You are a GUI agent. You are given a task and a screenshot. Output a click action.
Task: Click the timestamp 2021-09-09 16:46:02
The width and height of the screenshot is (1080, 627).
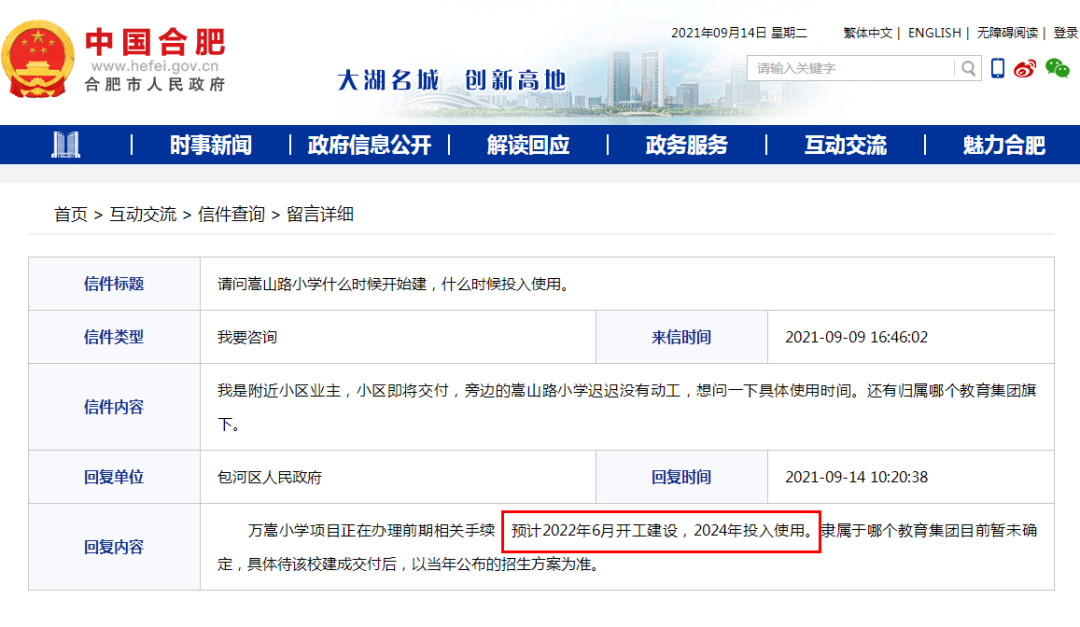click(x=856, y=337)
